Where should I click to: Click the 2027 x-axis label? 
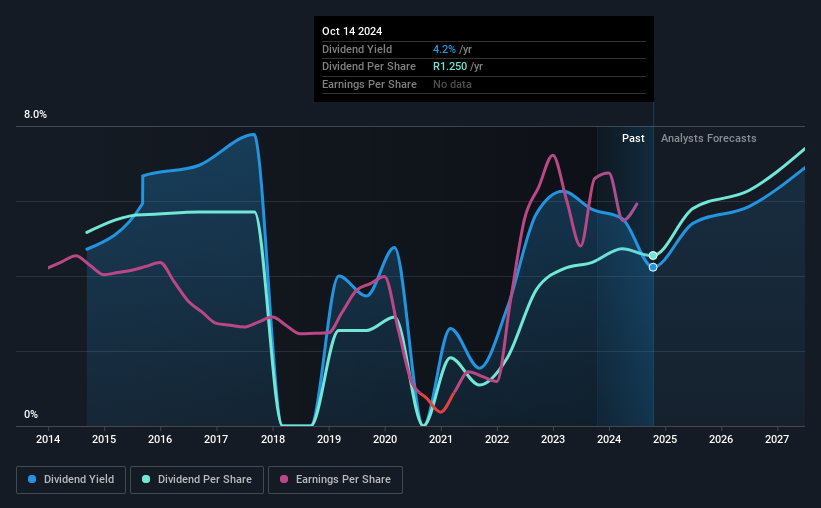(777, 439)
